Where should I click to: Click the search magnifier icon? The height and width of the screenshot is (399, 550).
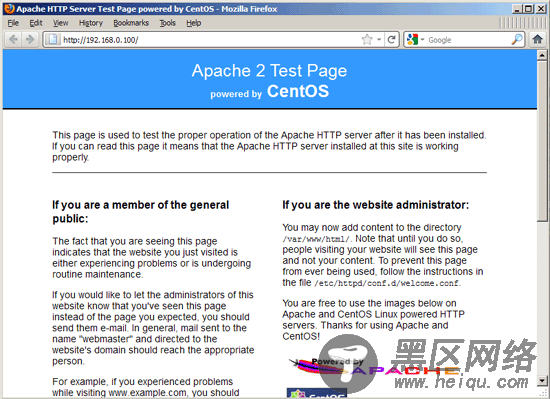click(517, 39)
